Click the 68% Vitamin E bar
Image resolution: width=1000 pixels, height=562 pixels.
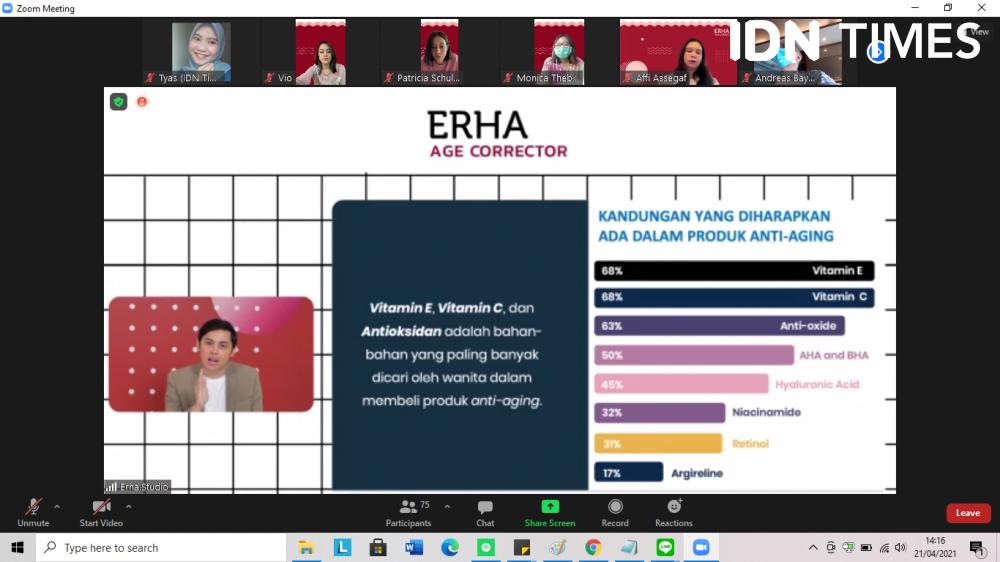[x=734, y=270]
